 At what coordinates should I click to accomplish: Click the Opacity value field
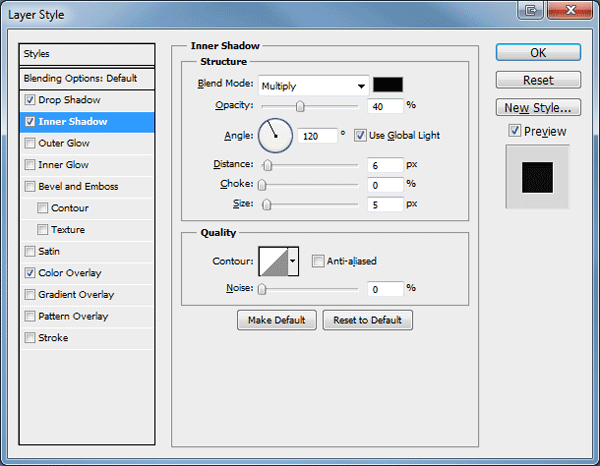coord(385,106)
